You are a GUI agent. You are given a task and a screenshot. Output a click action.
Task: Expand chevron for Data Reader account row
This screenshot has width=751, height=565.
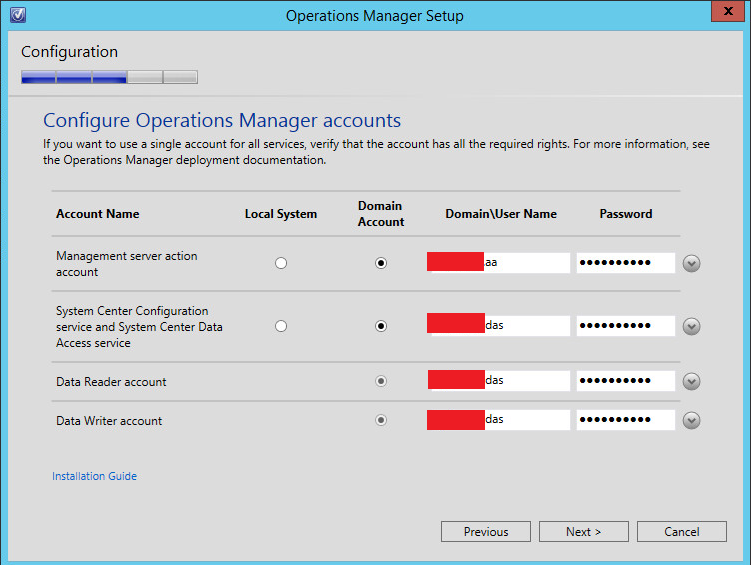point(691,381)
